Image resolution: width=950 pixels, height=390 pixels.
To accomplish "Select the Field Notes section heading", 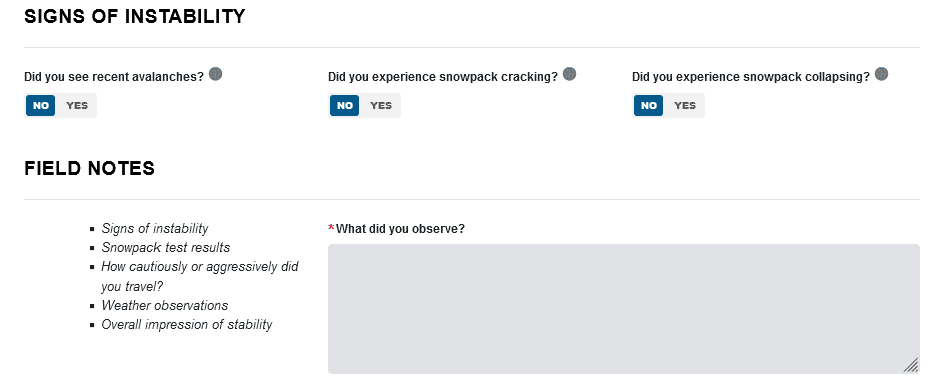I will 90,168.
